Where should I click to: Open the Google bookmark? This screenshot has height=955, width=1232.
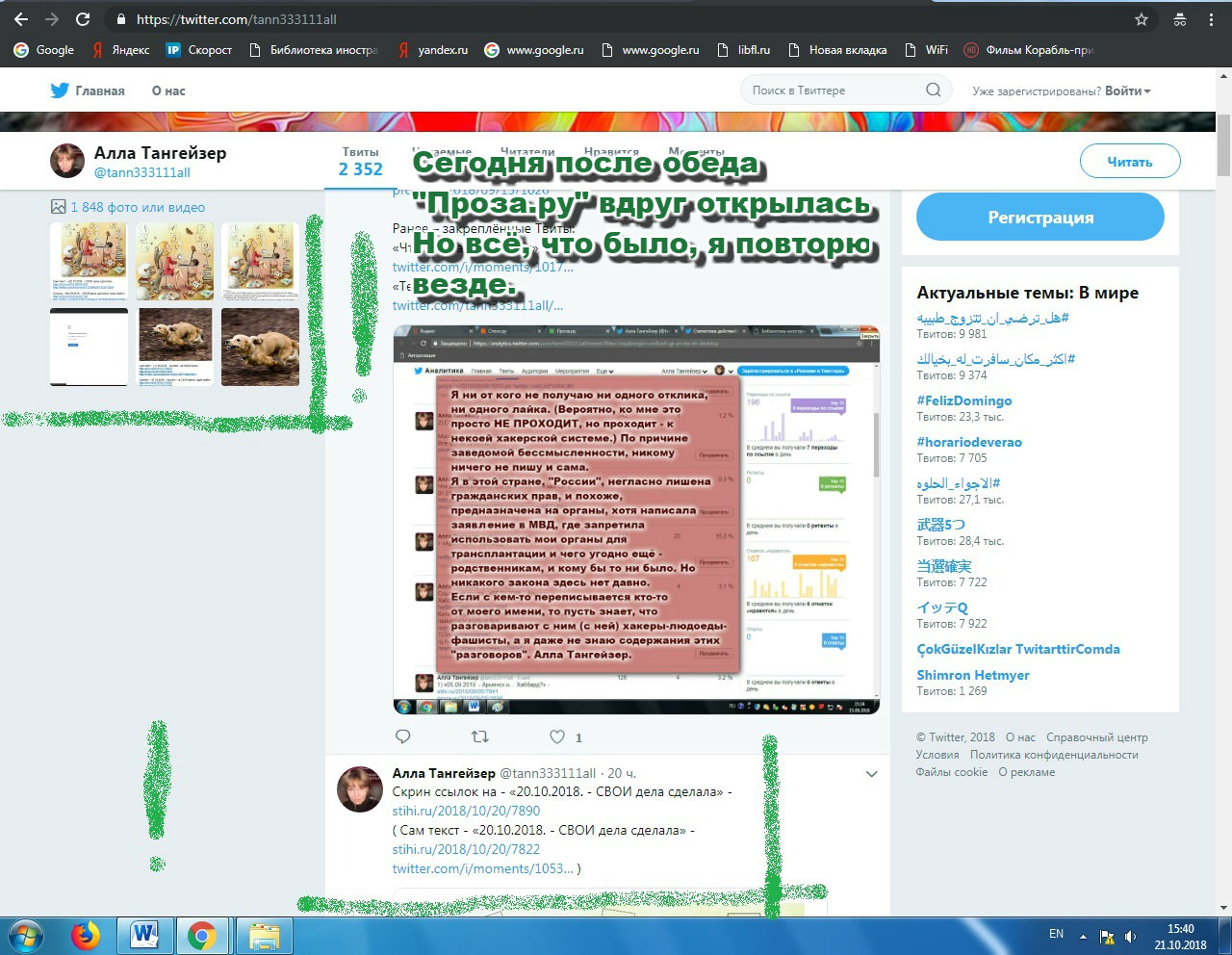tap(44, 50)
